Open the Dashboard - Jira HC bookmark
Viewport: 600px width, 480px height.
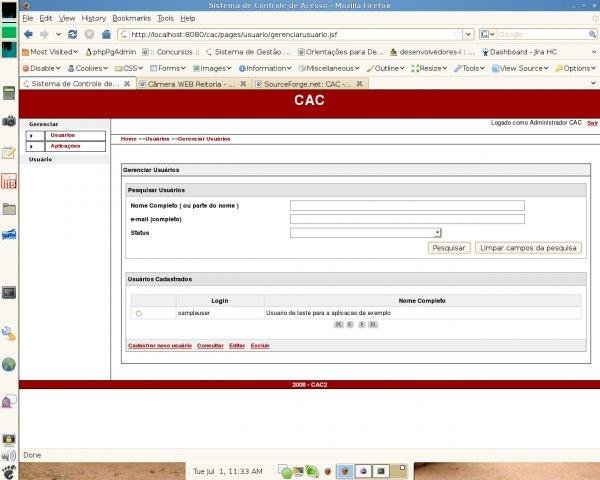(519, 52)
